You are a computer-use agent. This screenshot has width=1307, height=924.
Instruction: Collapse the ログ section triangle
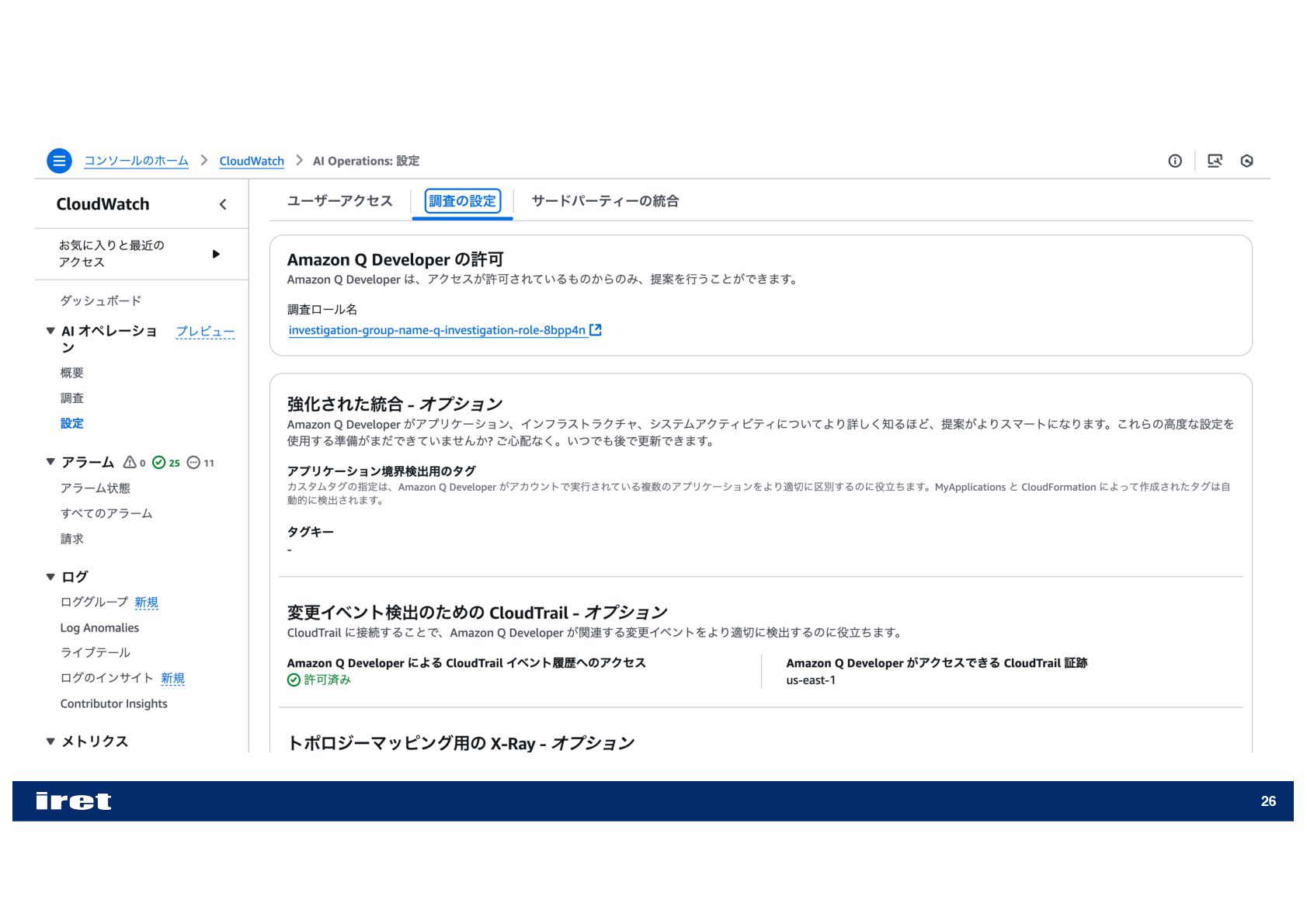[x=50, y=577]
